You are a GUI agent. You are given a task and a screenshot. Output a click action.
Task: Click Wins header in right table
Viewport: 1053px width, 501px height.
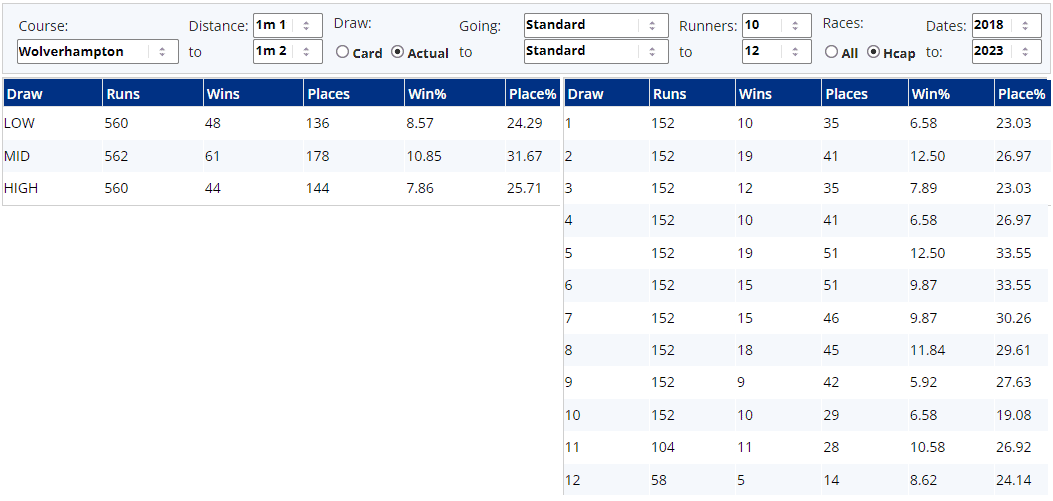(755, 94)
